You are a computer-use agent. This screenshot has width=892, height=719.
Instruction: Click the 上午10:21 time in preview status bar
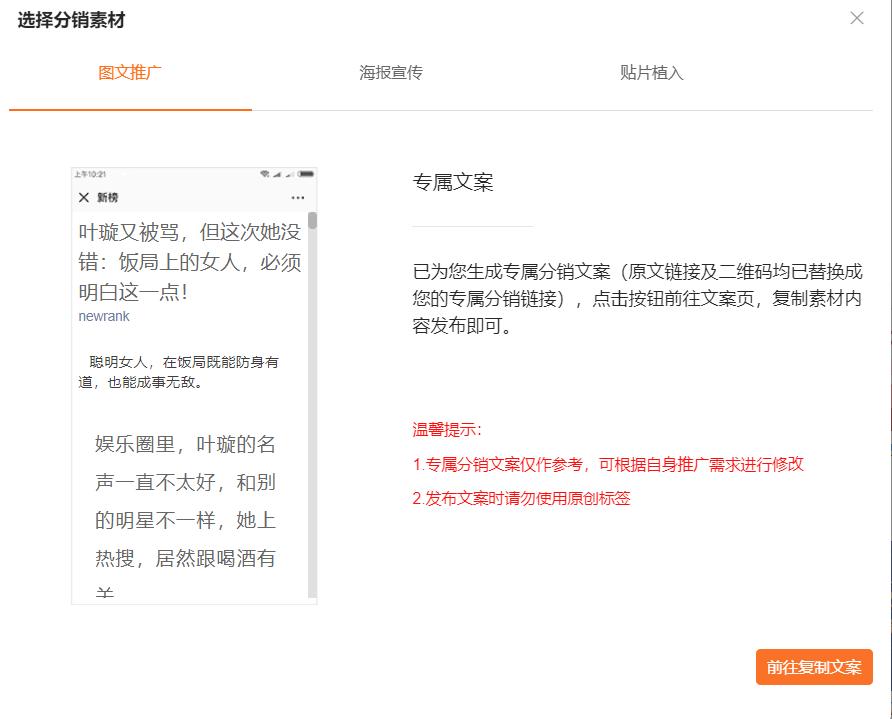click(88, 173)
